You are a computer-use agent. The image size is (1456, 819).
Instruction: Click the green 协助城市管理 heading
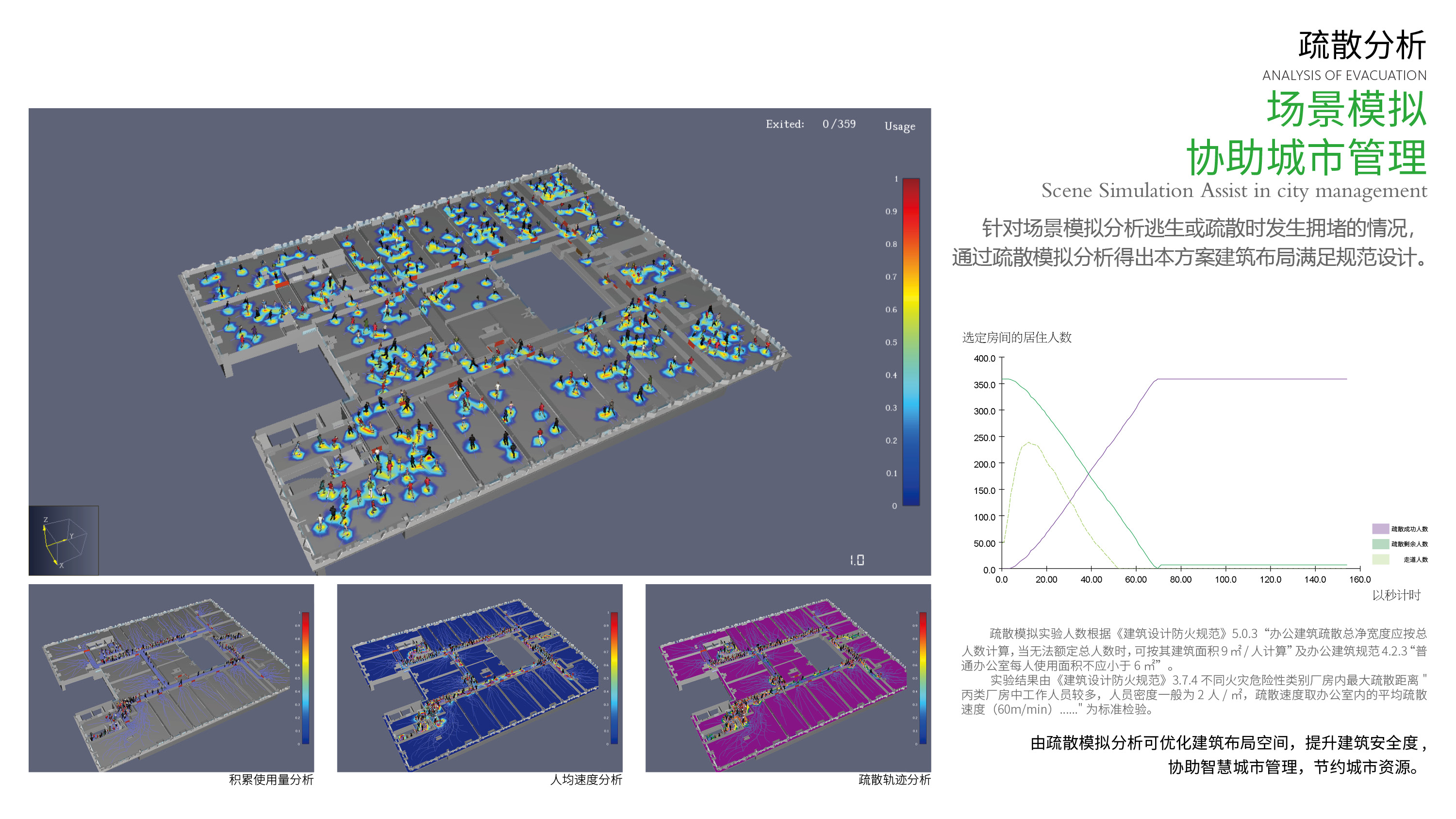coord(1306,157)
